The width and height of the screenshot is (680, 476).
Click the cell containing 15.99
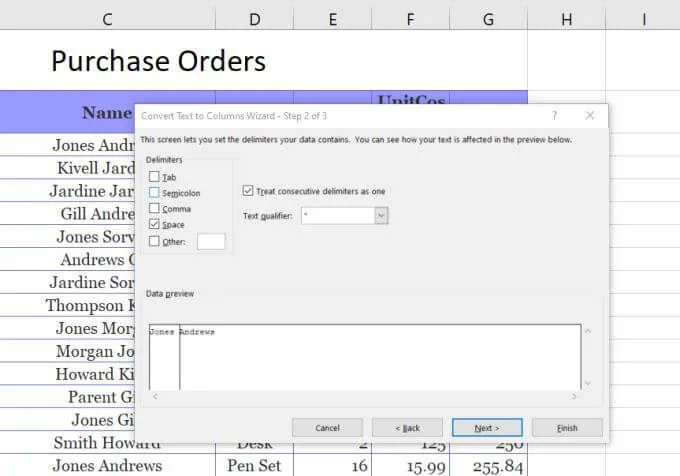click(x=411, y=465)
